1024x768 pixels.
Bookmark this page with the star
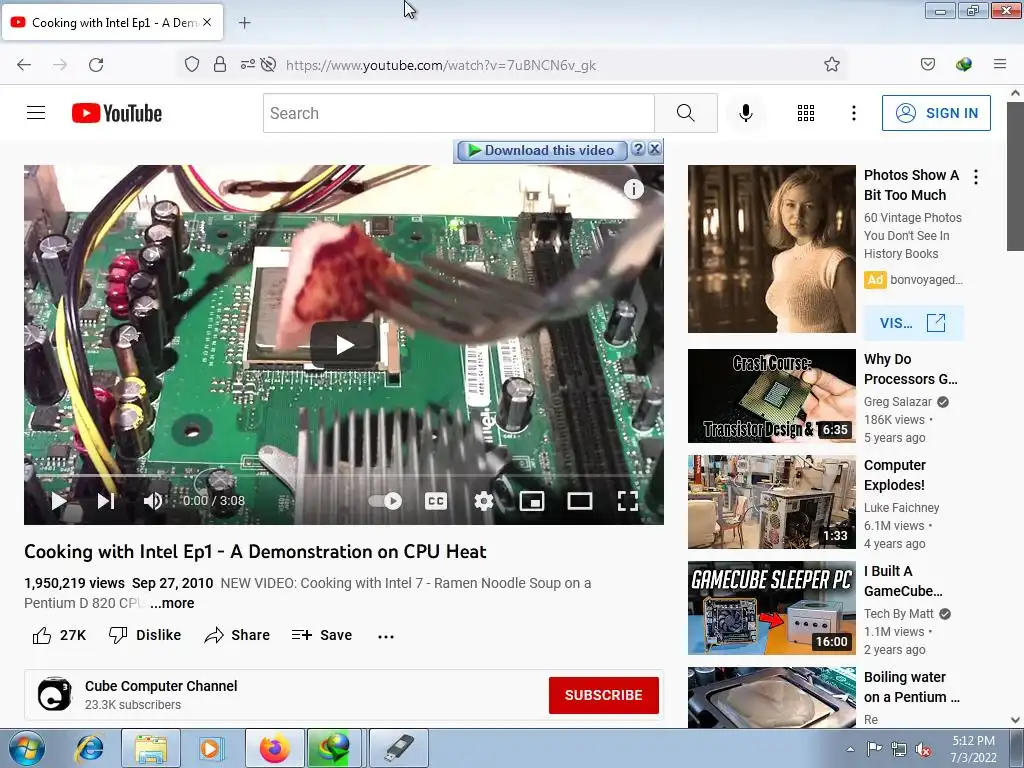click(831, 65)
